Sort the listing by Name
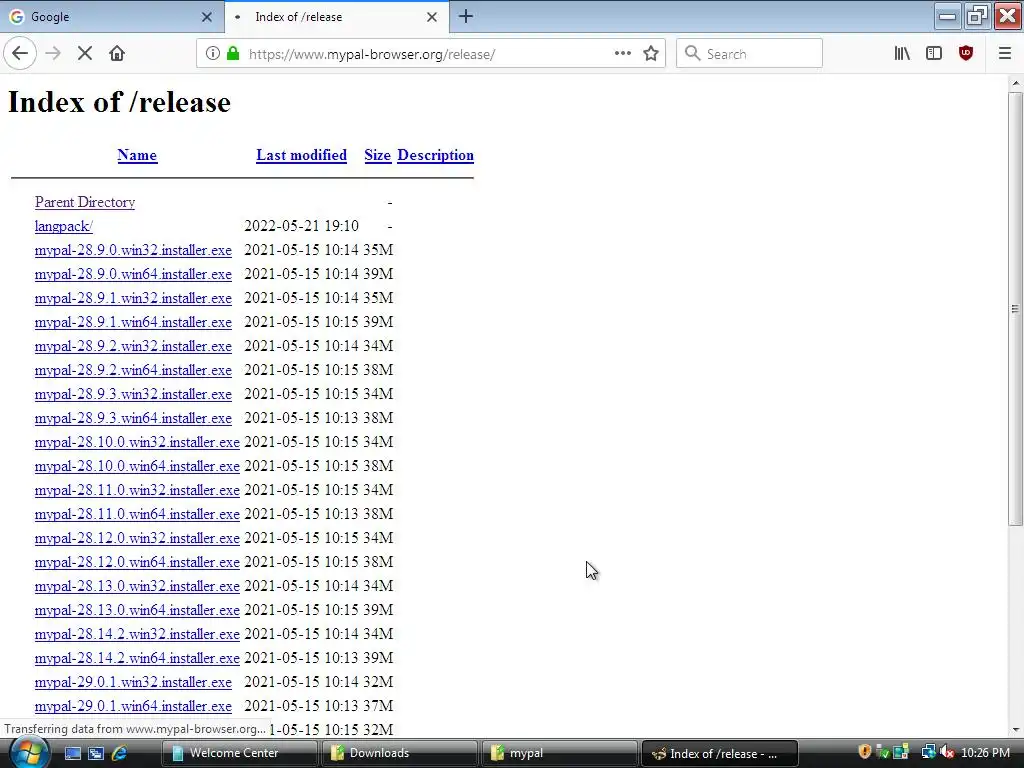 137,155
